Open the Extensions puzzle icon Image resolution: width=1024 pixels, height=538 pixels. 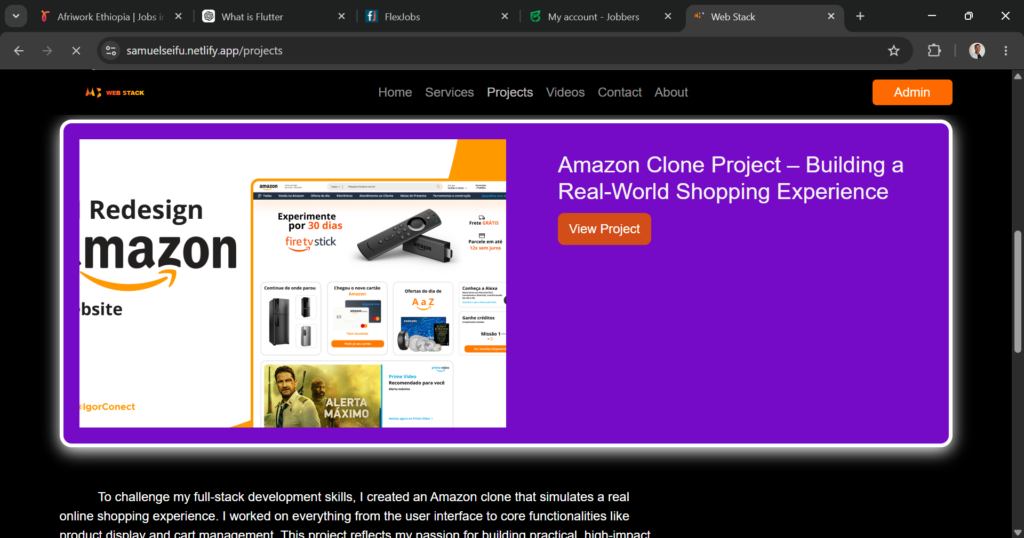935,50
